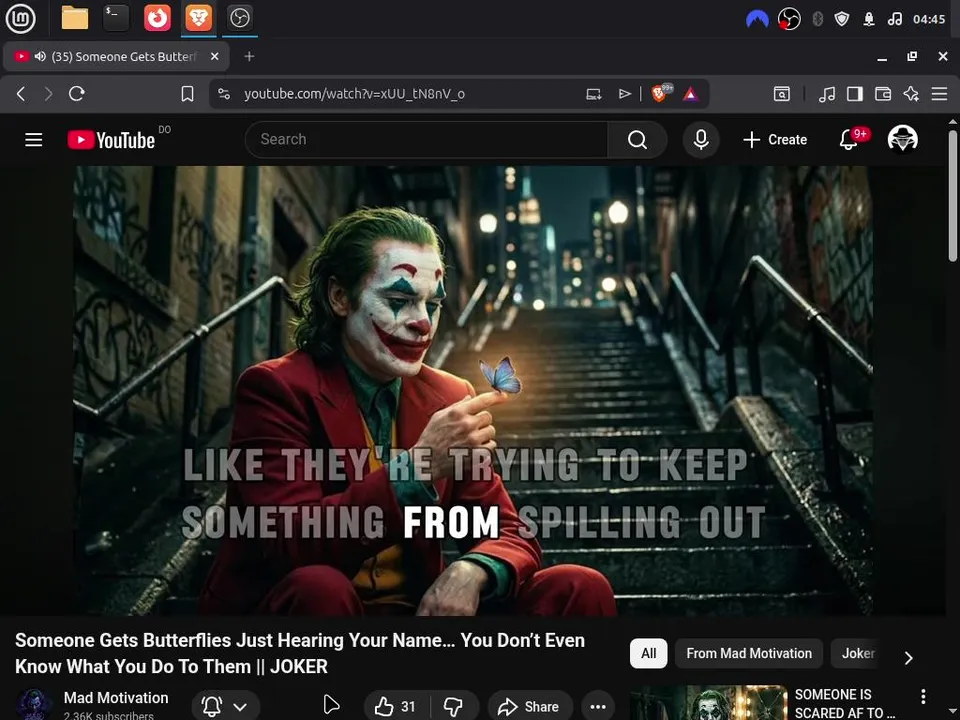Open the Mad Motivation channel avatar
The height and width of the screenshot is (720, 960).
point(33,705)
